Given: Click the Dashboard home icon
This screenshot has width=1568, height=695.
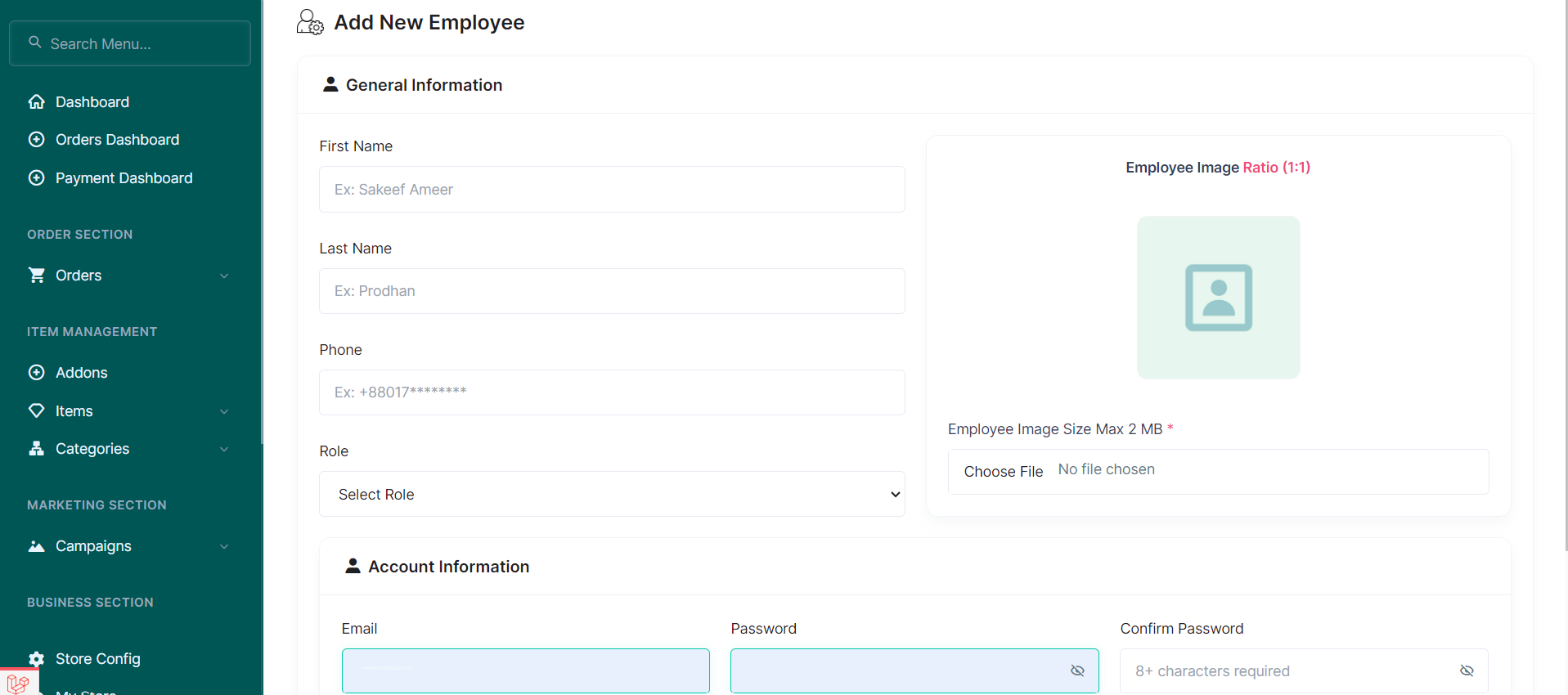Looking at the screenshot, I should pos(36,102).
